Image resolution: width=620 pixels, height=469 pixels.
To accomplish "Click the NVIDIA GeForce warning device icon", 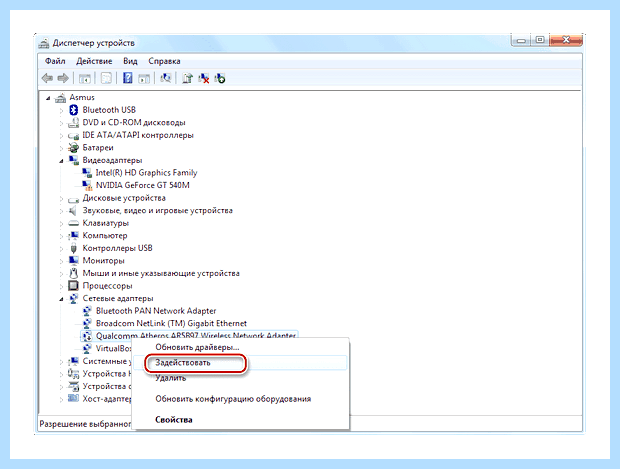I will pyautogui.click(x=87, y=185).
